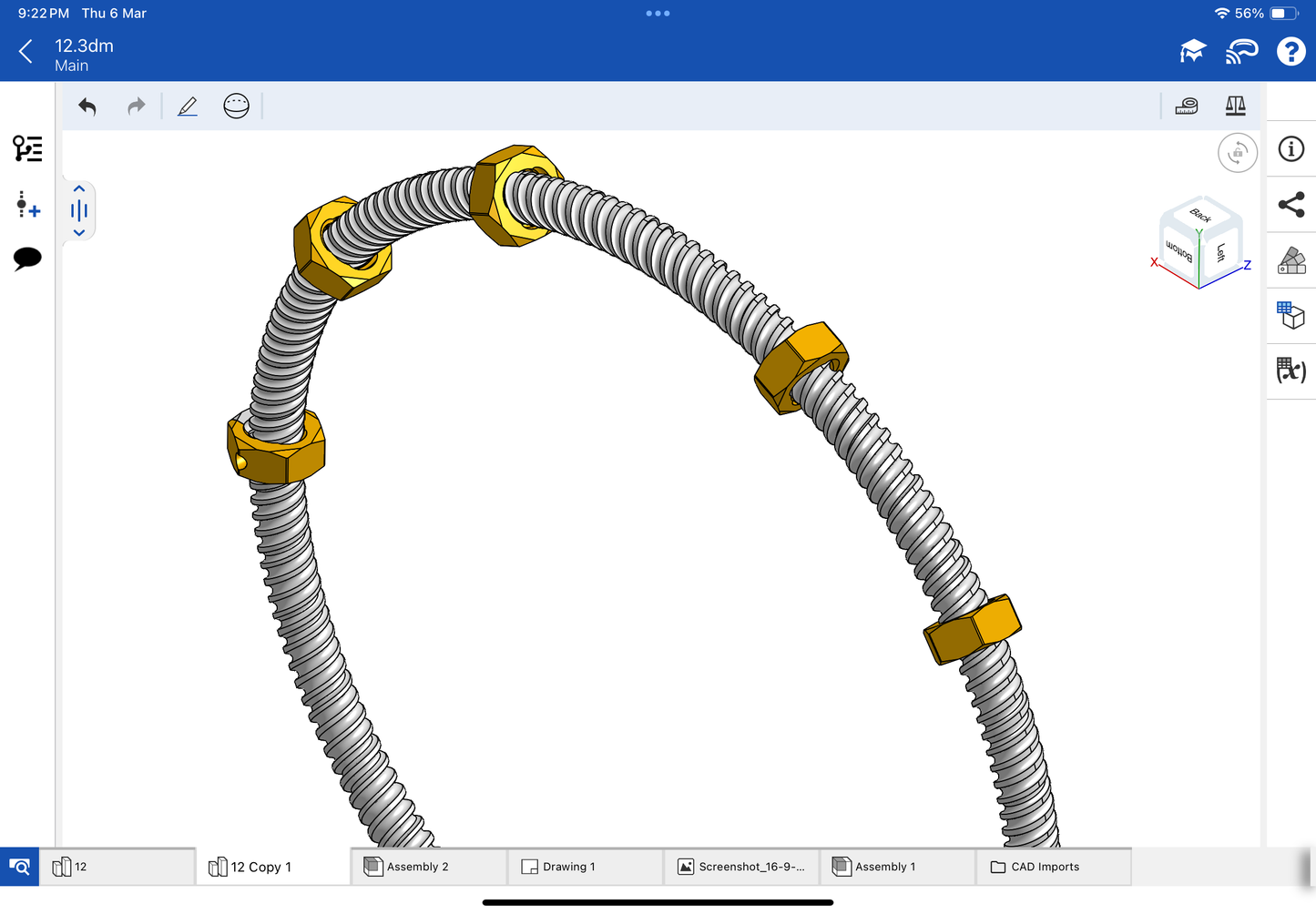Open the variable table panel
This screenshot has height=914, width=1316.
[1290, 371]
